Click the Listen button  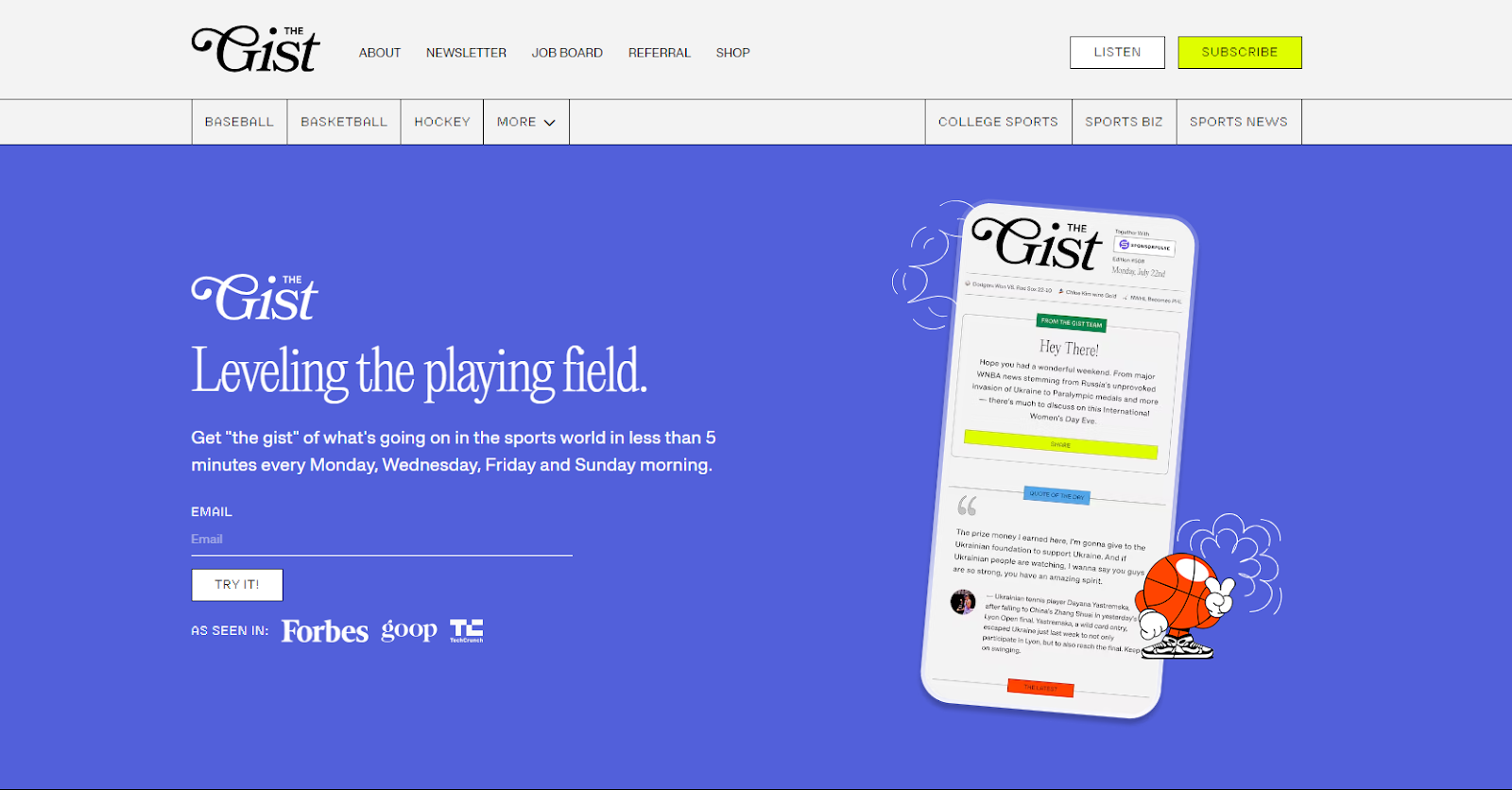(x=1117, y=52)
